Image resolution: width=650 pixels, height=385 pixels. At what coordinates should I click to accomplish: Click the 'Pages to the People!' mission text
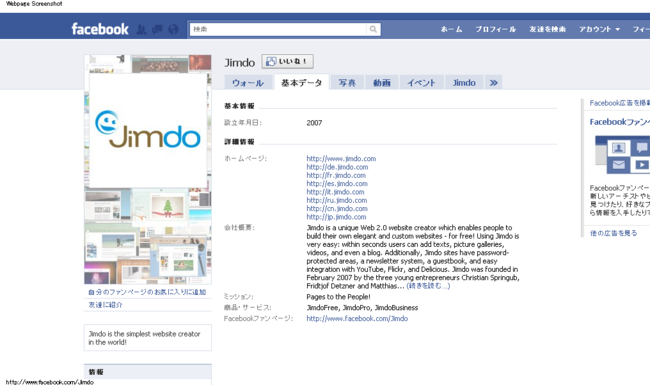tap(338, 297)
